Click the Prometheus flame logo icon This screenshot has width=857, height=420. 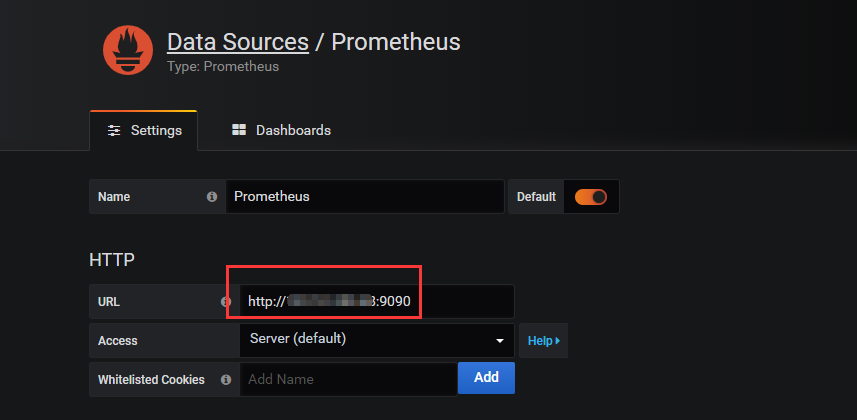(x=128, y=50)
